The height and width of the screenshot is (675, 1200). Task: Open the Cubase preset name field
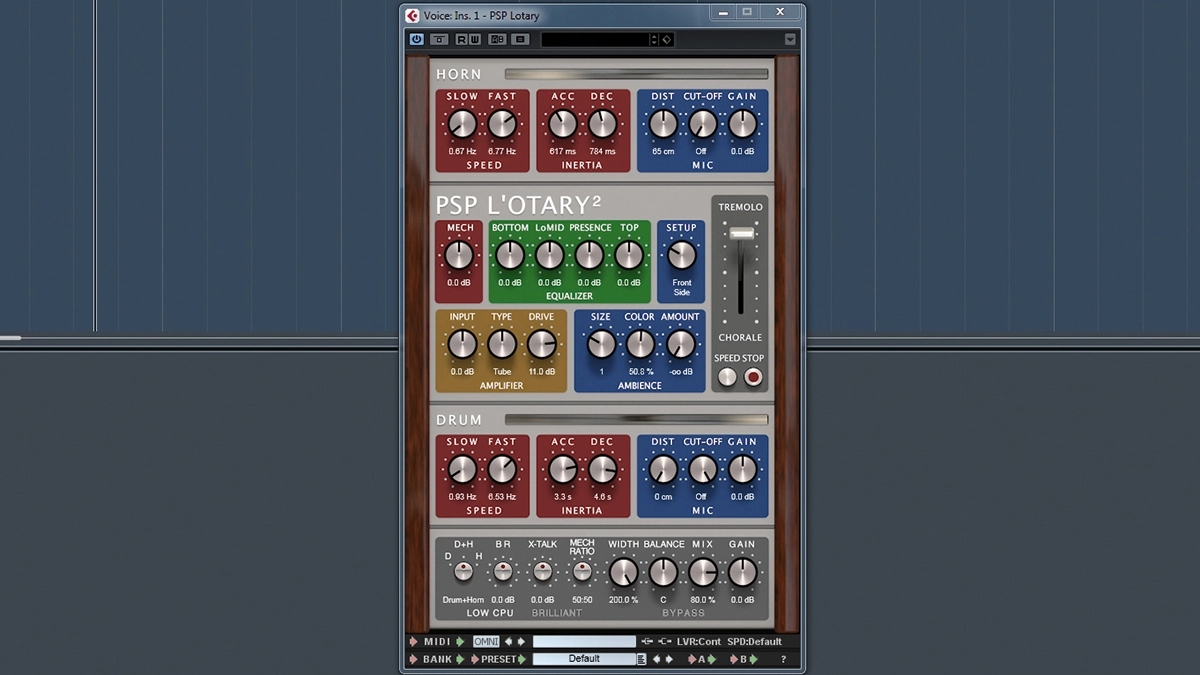click(x=595, y=39)
